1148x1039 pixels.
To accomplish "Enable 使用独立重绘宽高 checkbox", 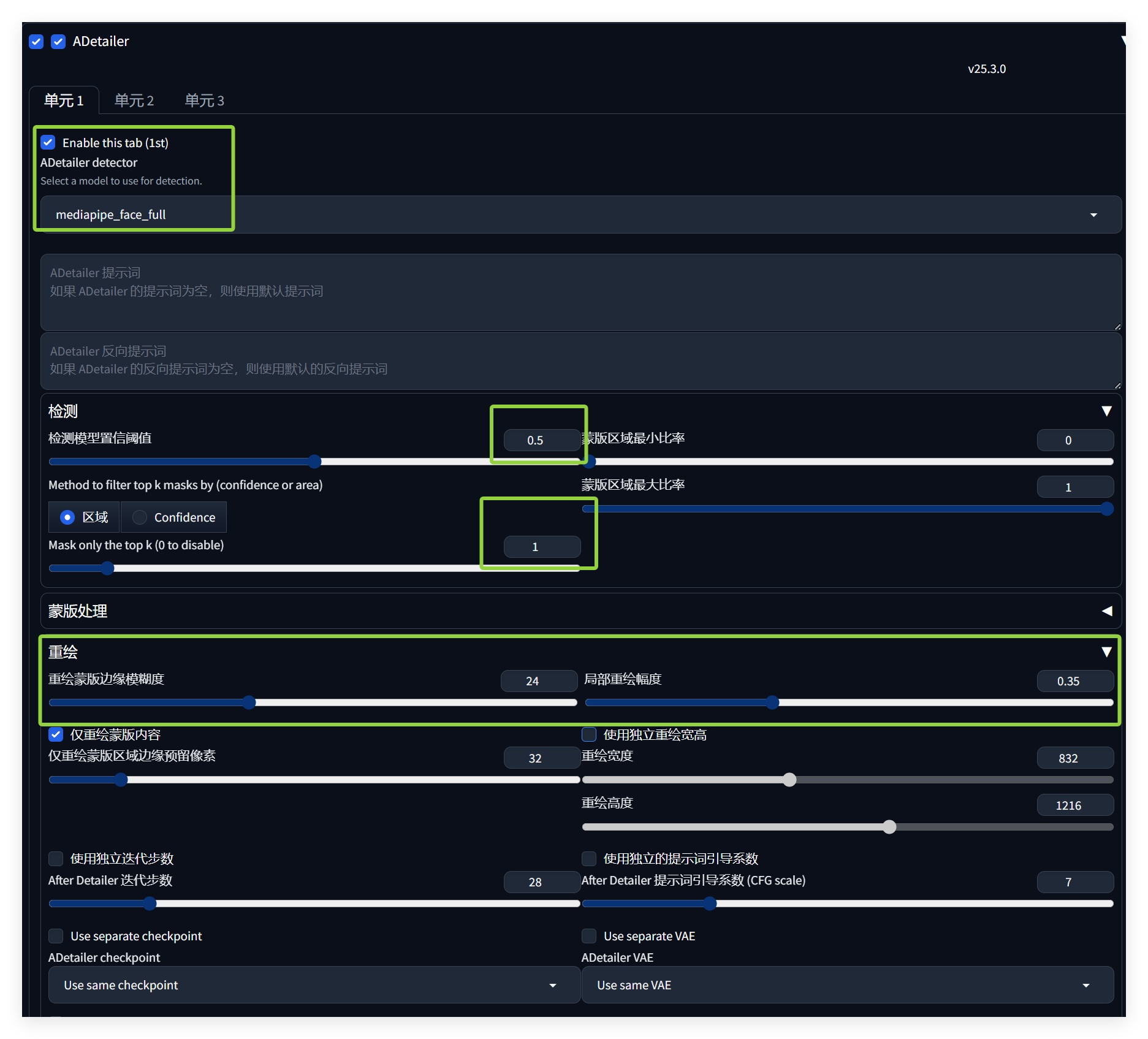I will pyautogui.click(x=589, y=734).
